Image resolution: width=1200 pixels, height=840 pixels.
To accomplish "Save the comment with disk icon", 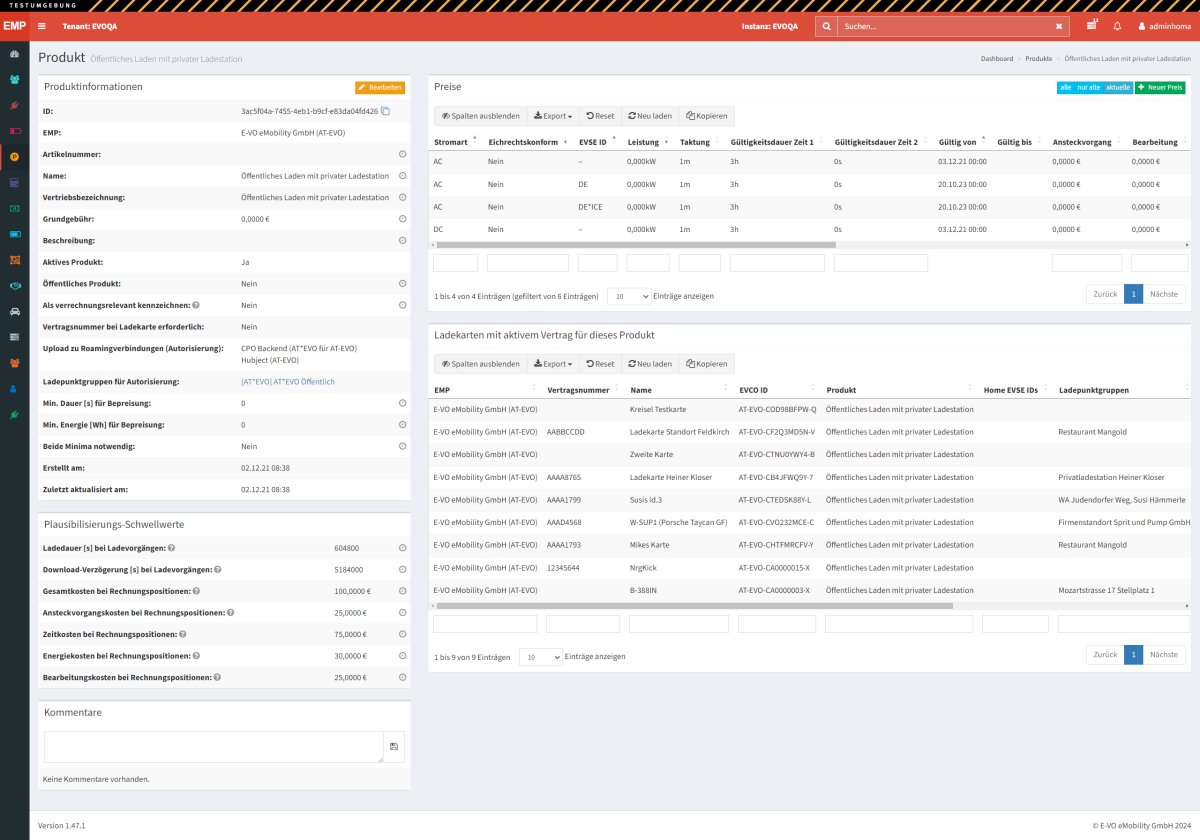I will (x=394, y=747).
